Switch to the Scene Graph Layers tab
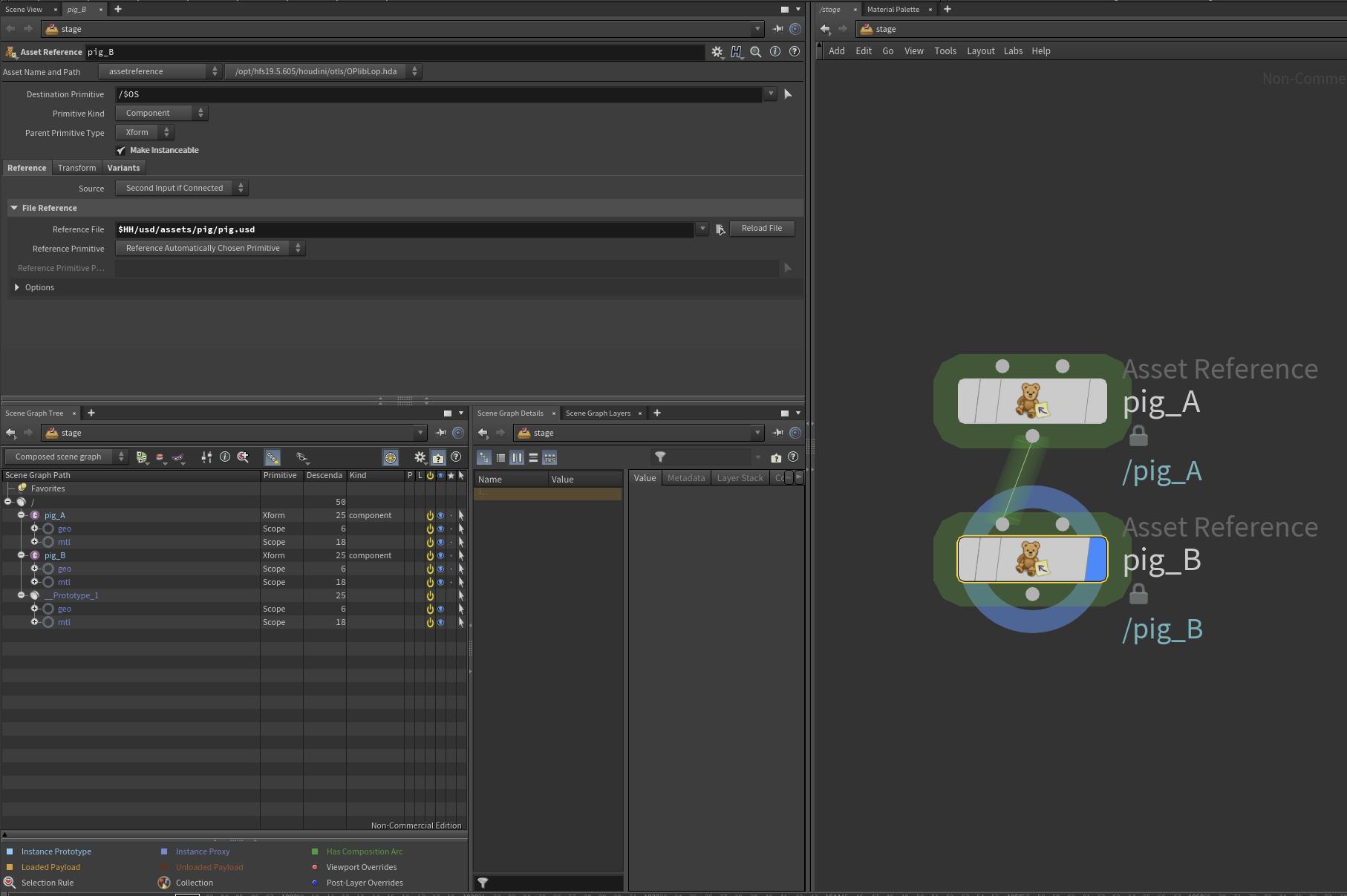 tap(598, 413)
